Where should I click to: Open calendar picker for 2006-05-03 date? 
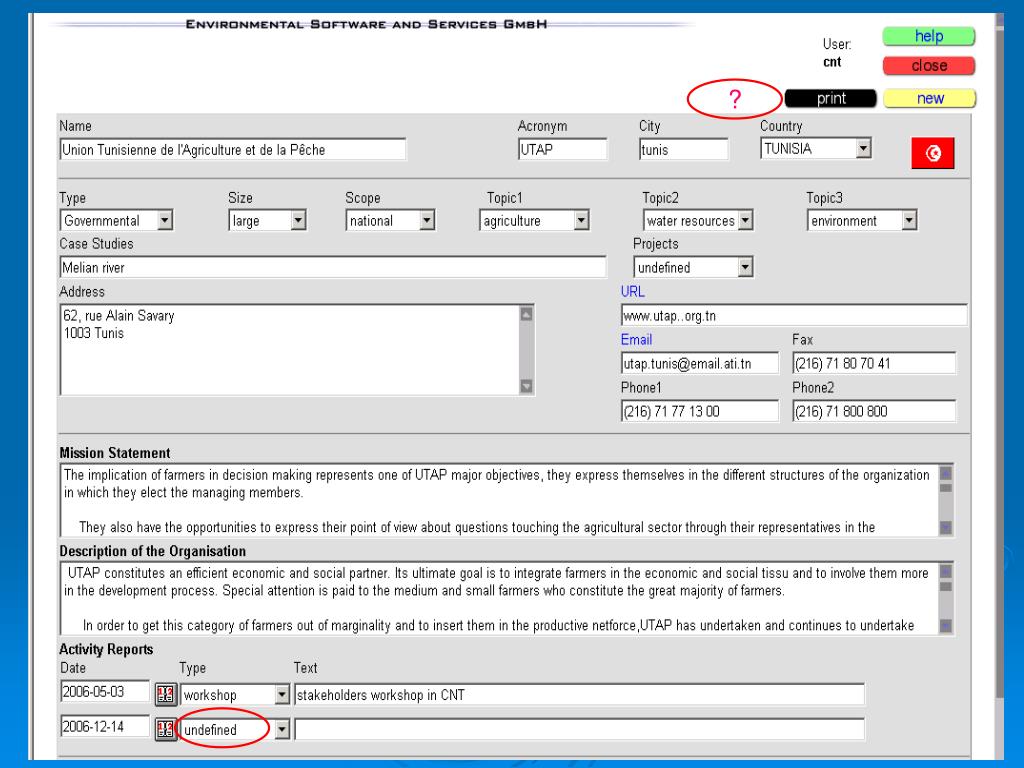[166, 694]
